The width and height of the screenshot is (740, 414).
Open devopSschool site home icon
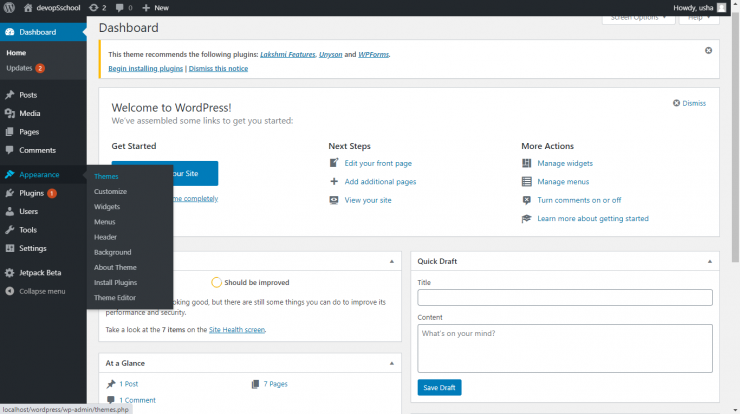click(x=28, y=8)
